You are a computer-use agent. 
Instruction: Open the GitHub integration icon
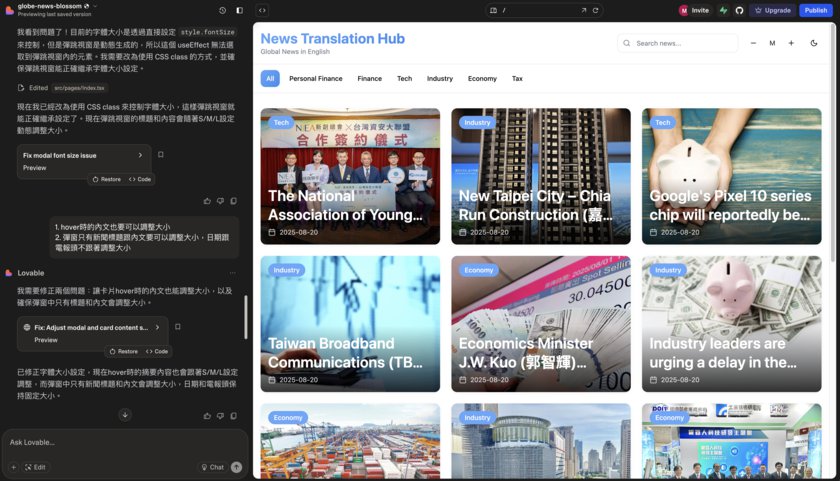point(739,10)
